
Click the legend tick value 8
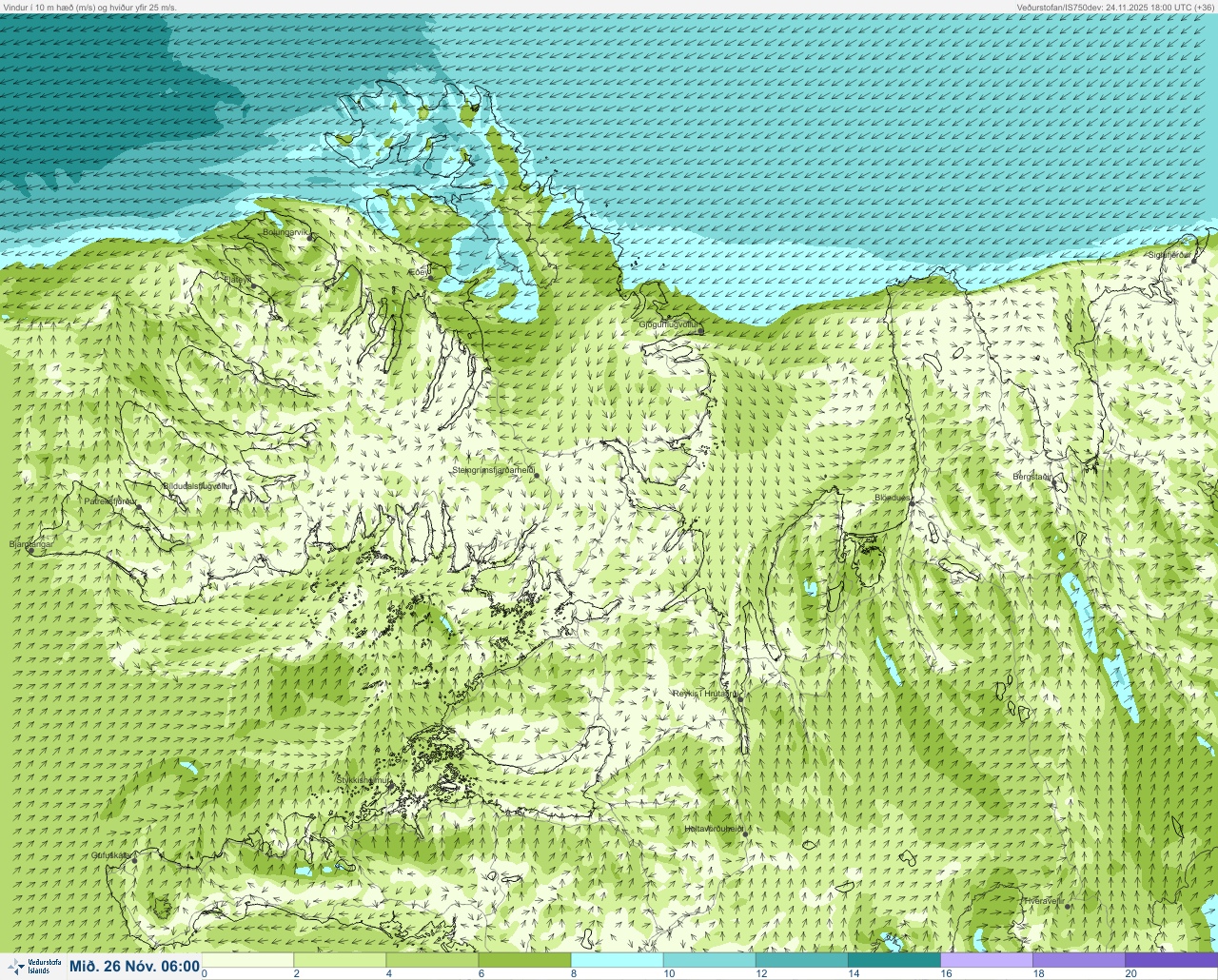pyautogui.click(x=574, y=973)
